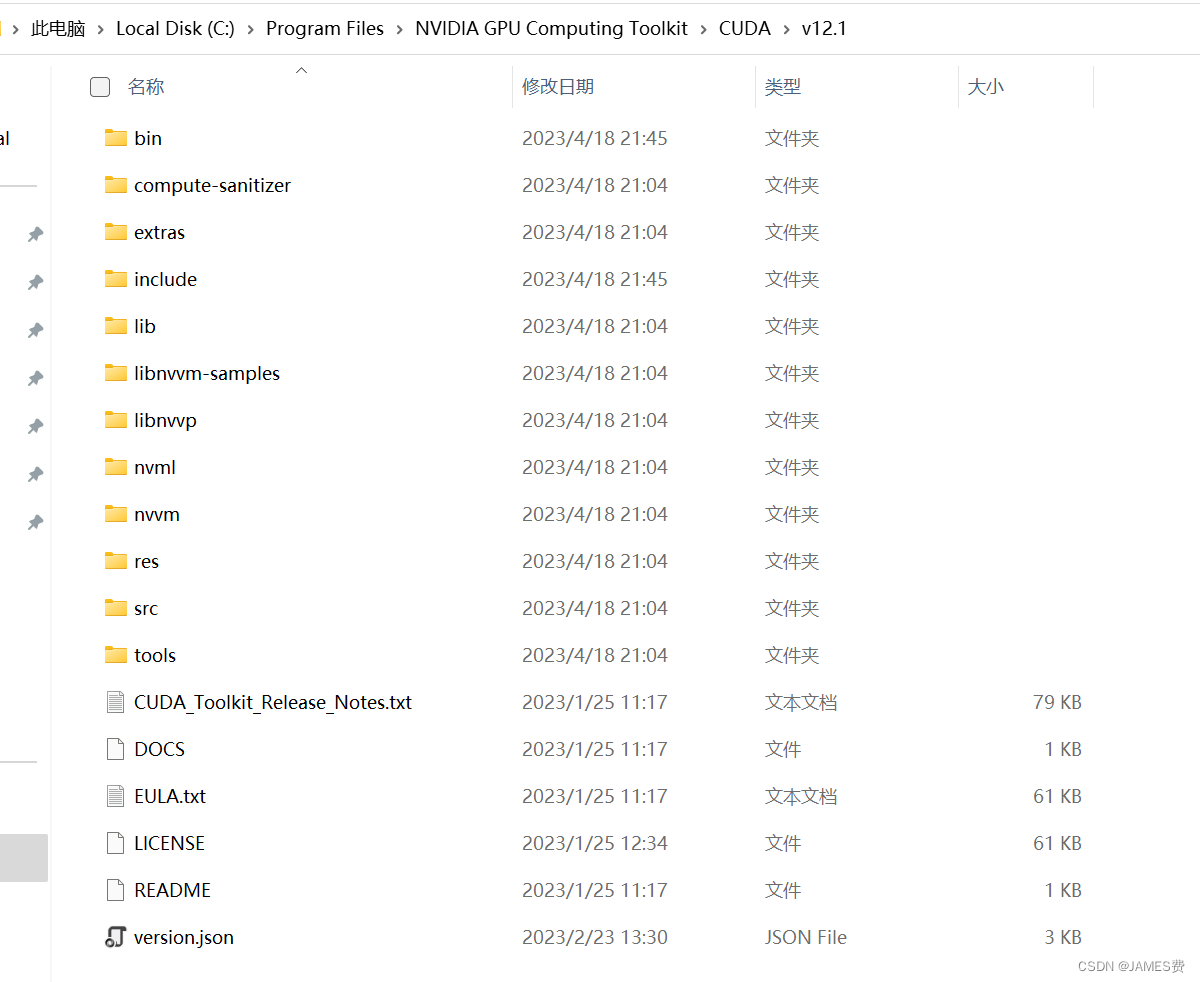
Task: Click the libnvvm-samples folder icon
Action: click(116, 373)
